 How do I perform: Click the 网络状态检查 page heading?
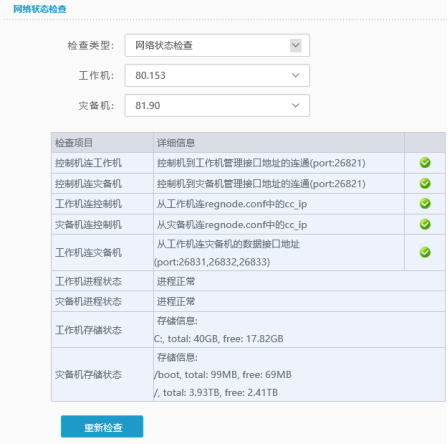(x=40, y=9)
